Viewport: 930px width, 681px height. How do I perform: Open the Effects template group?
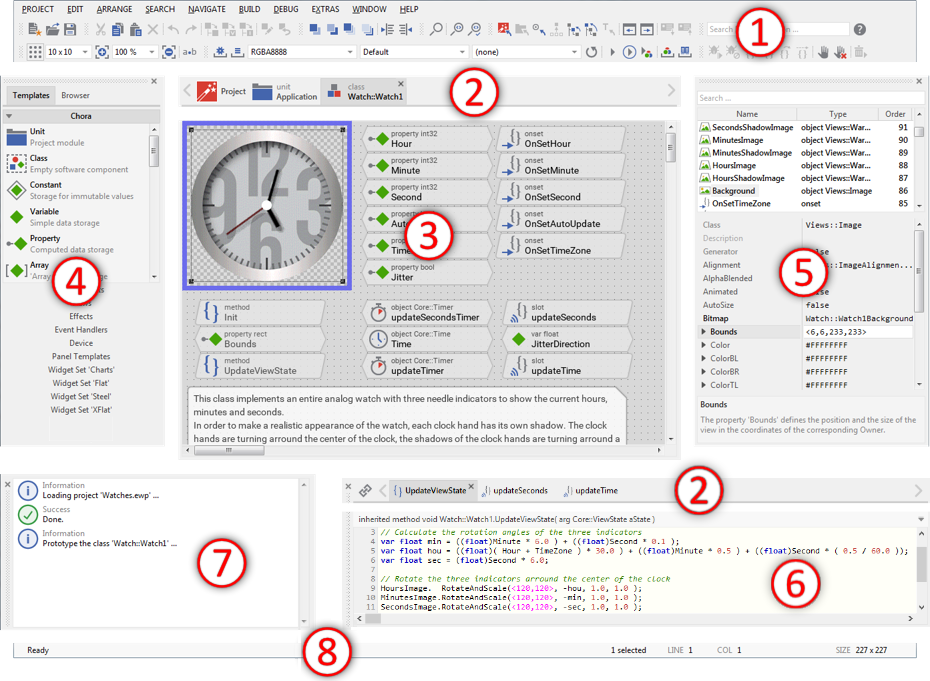[x=81, y=316]
